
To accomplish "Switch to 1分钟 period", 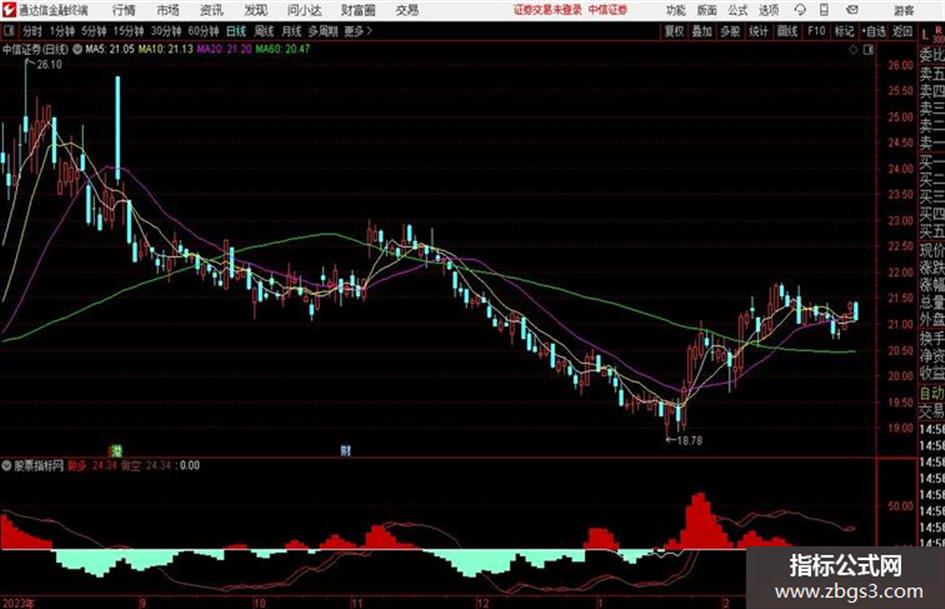I will tap(62, 31).
